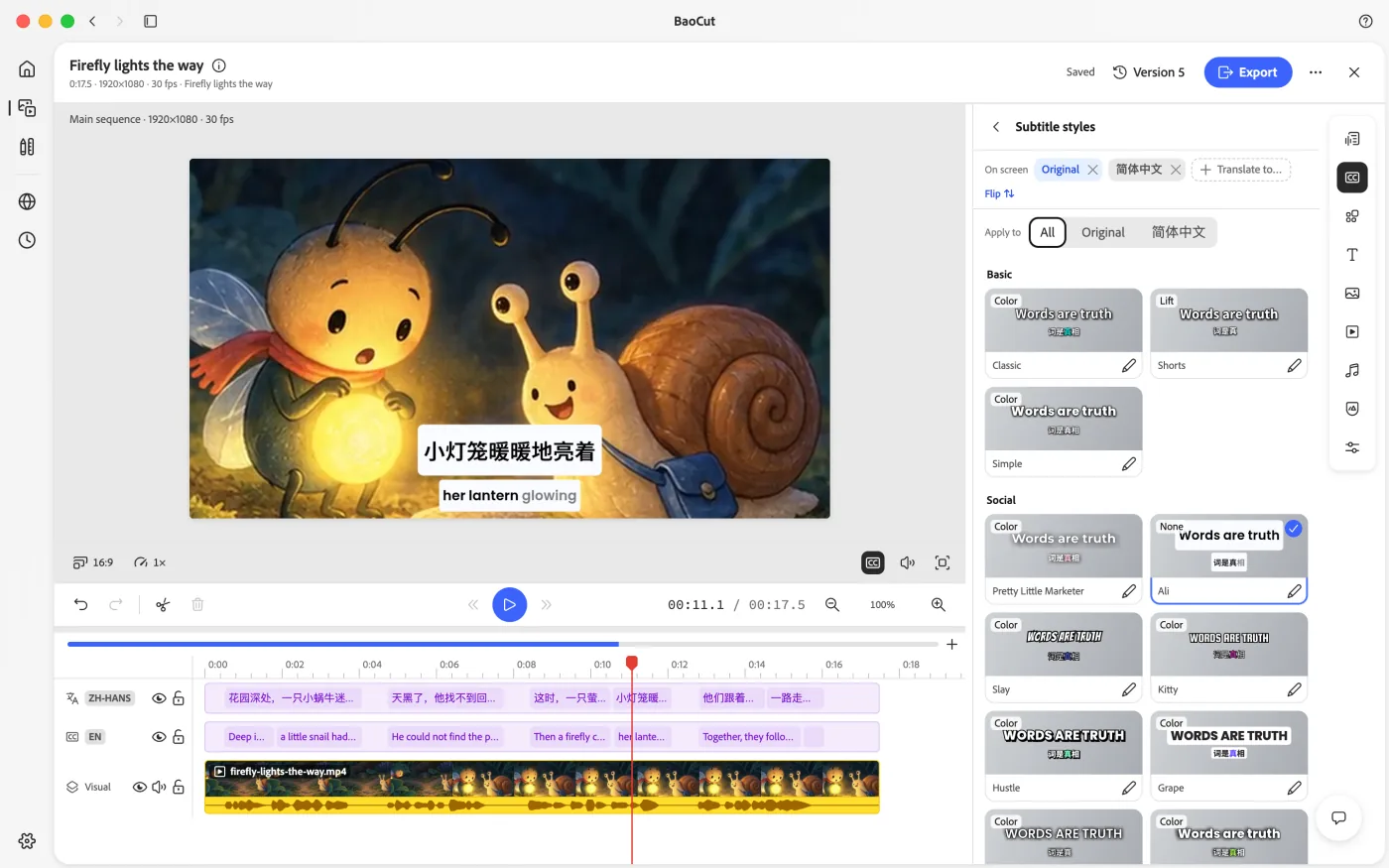Delete the selected clip with trash icon
1389x868 pixels.
[x=197, y=604]
